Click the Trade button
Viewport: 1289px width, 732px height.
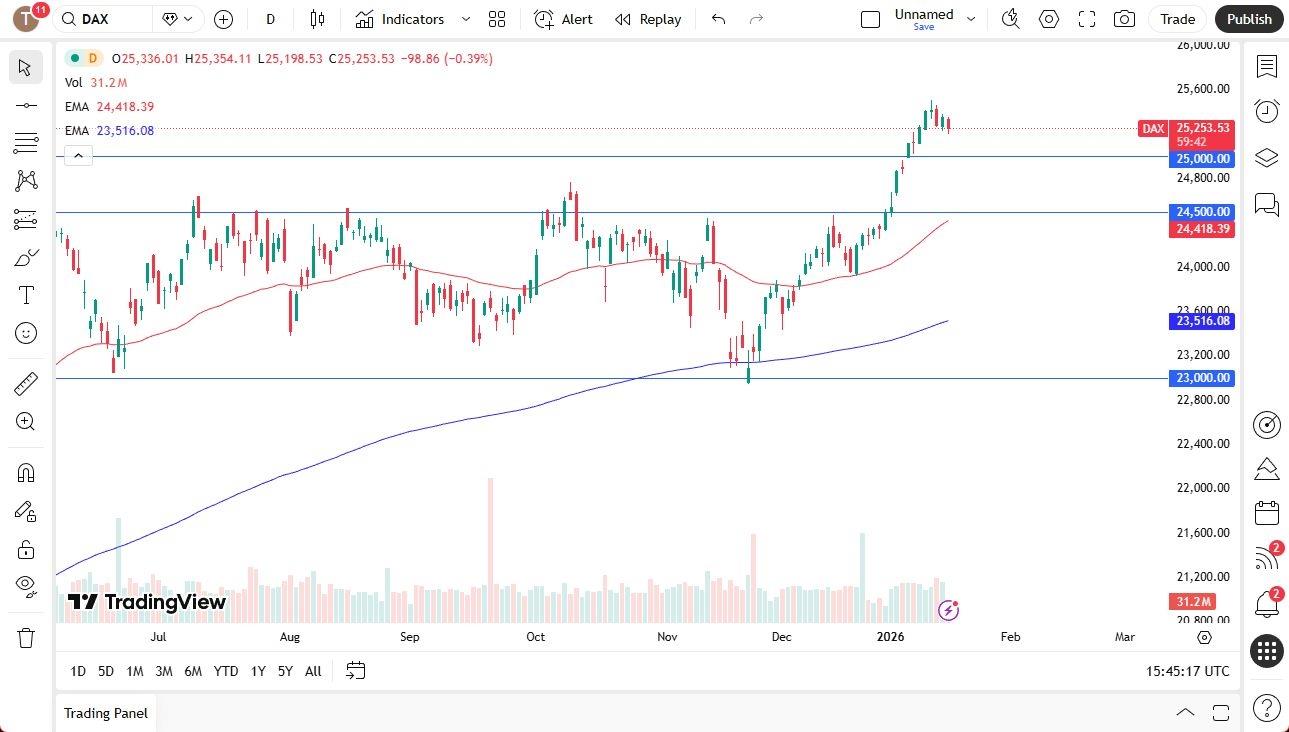coord(1177,19)
